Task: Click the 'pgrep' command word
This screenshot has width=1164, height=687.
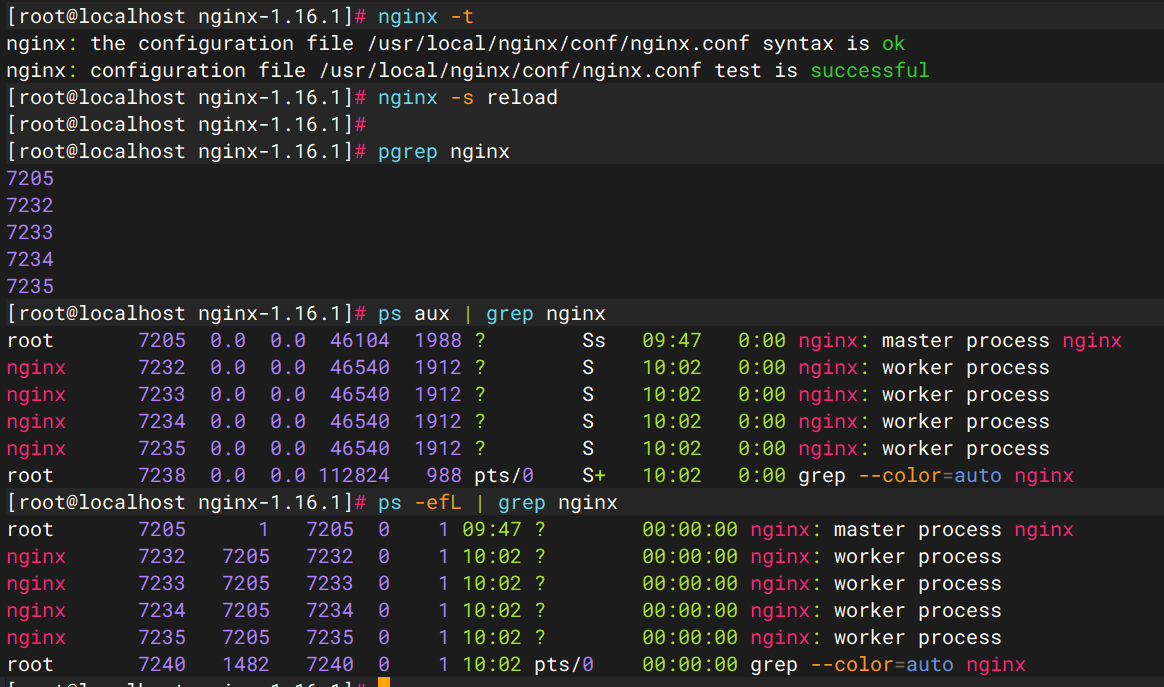Action: pyautogui.click(x=408, y=152)
